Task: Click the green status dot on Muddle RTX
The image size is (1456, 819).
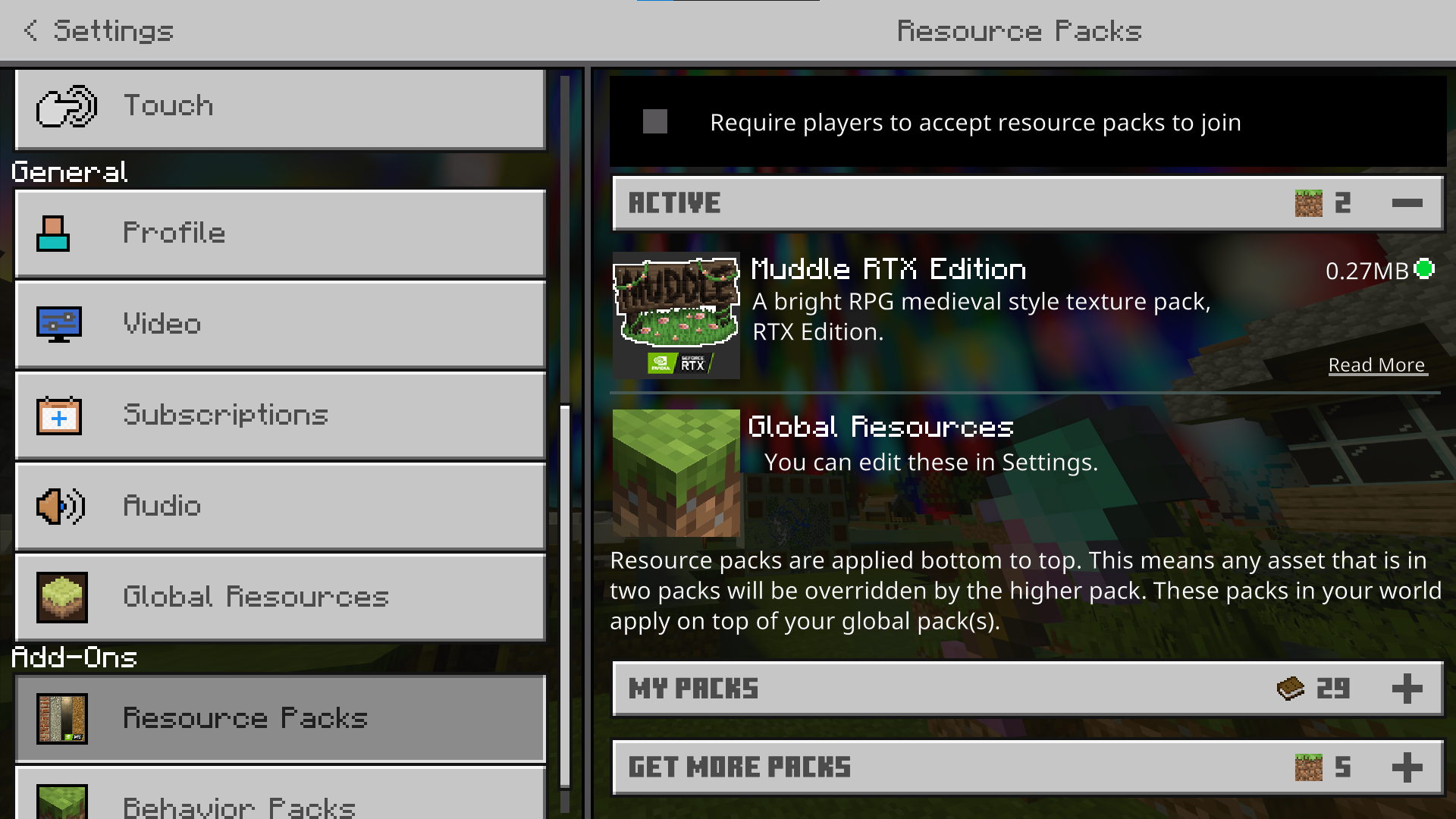Action: tap(1425, 269)
